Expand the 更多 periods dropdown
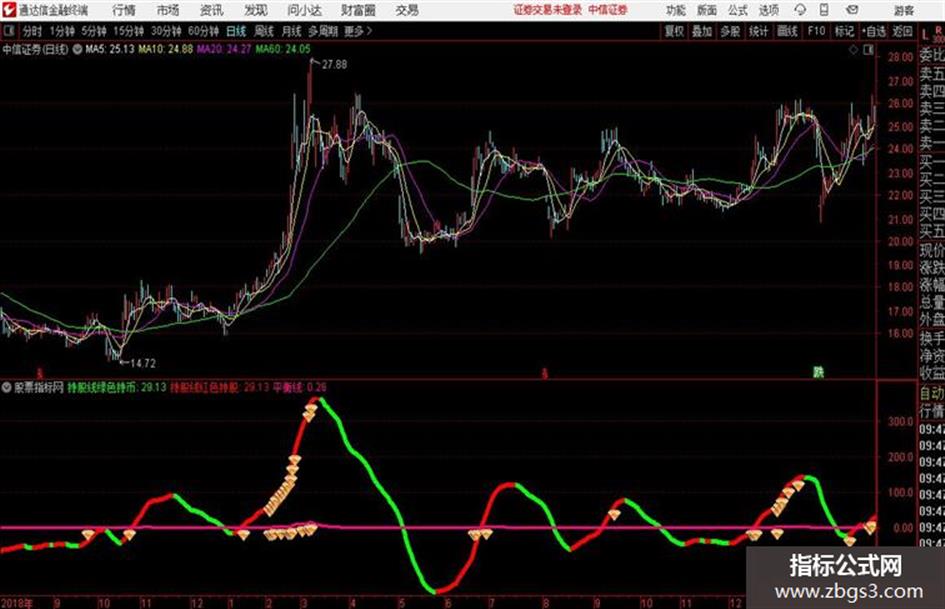Image resolution: width=945 pixels, height=609 pixels. pyautogui.click(x=358, y=31)
